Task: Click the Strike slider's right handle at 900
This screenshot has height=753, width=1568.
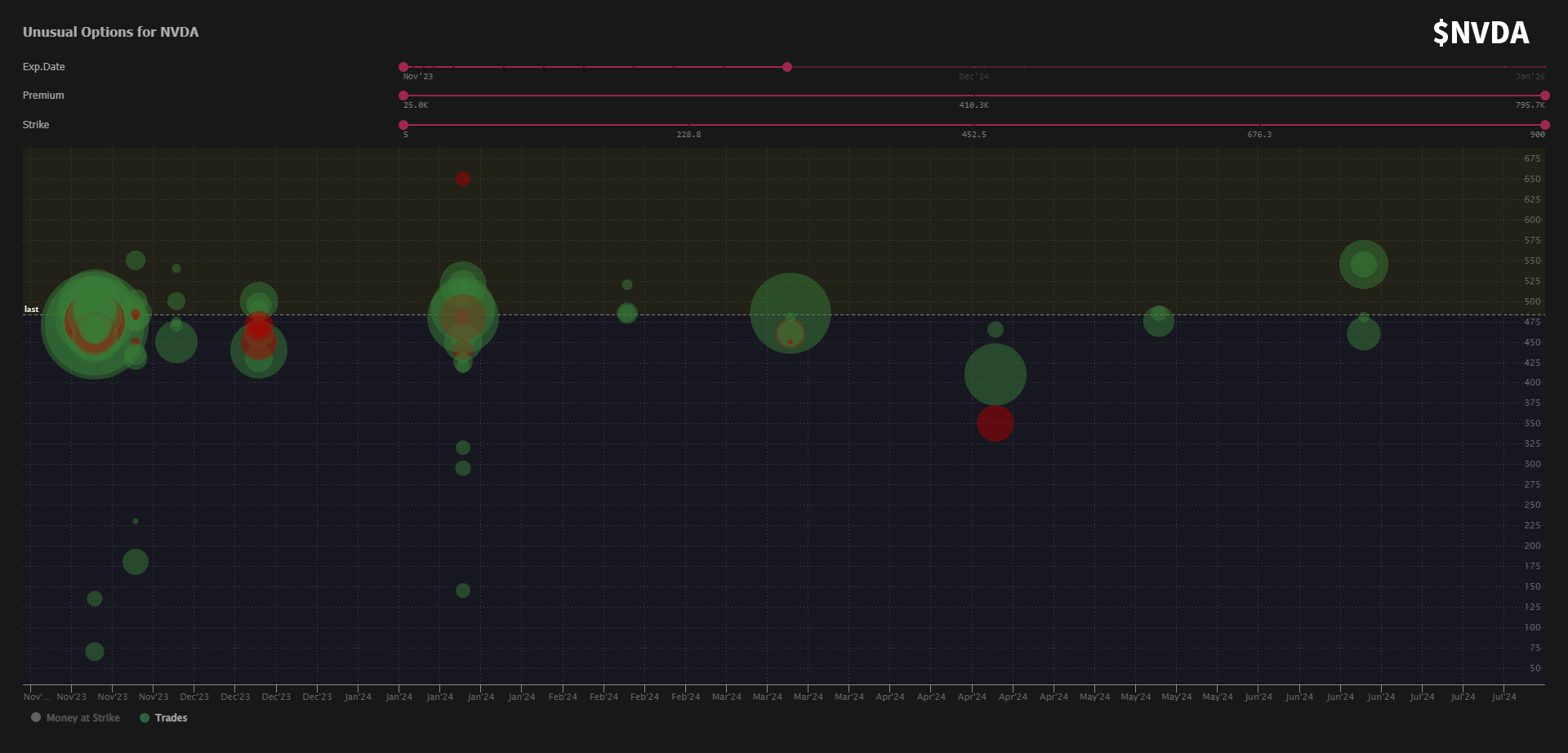Action: coord(1544,125)
